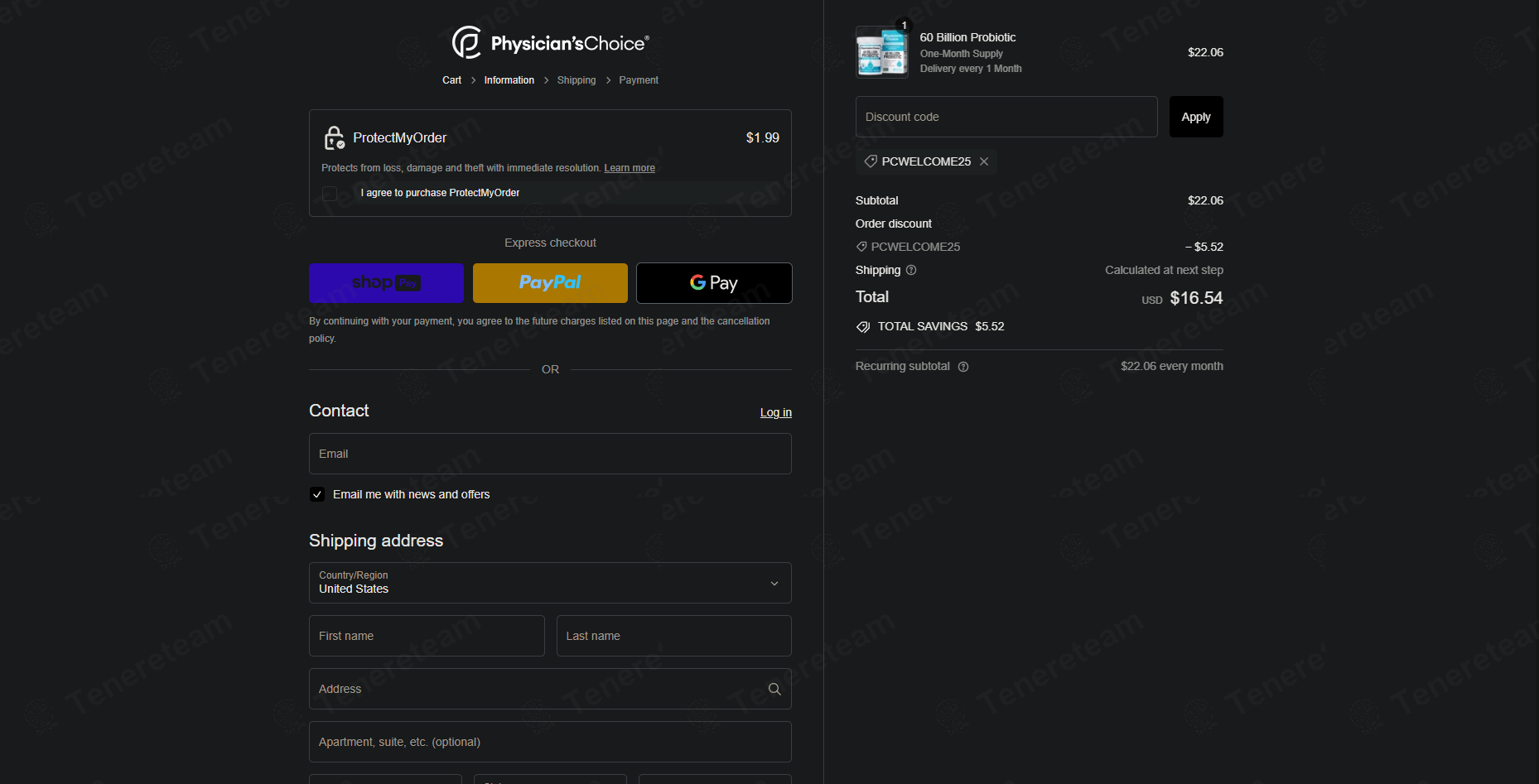Click the "Shipping address" heading
1539x784 pixels.
coord(376,541)
